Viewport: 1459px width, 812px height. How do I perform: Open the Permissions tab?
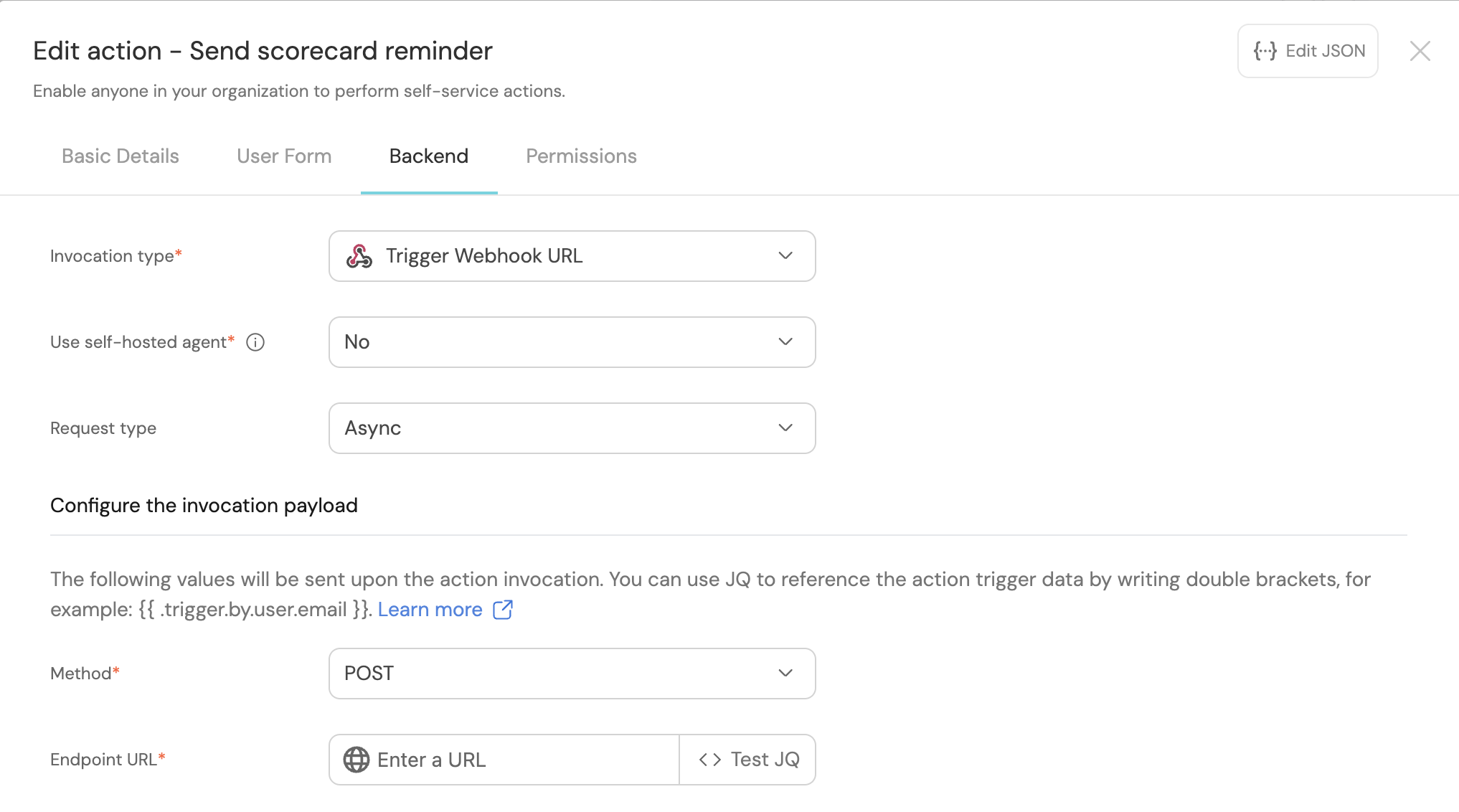click(581, 156)
